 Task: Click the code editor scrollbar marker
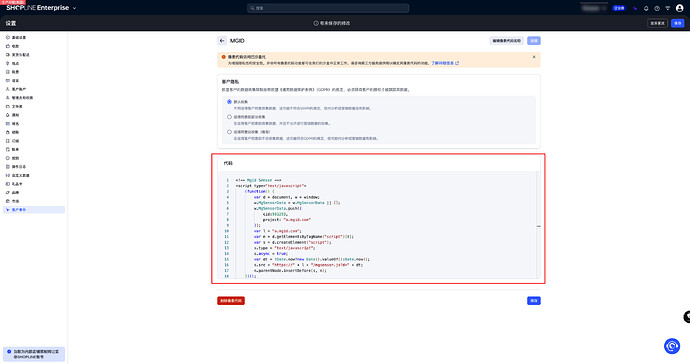[539, 226]
